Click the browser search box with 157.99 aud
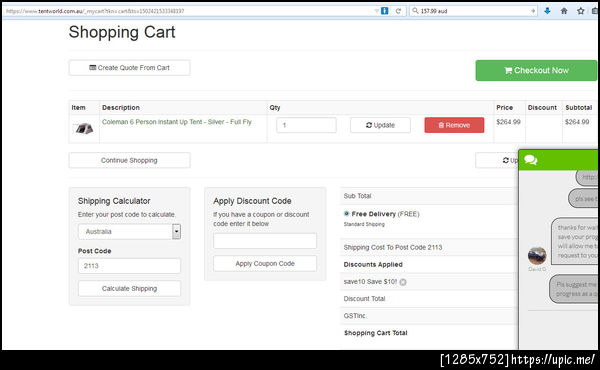Screen dimensions: 600x370 coord(473,11)
